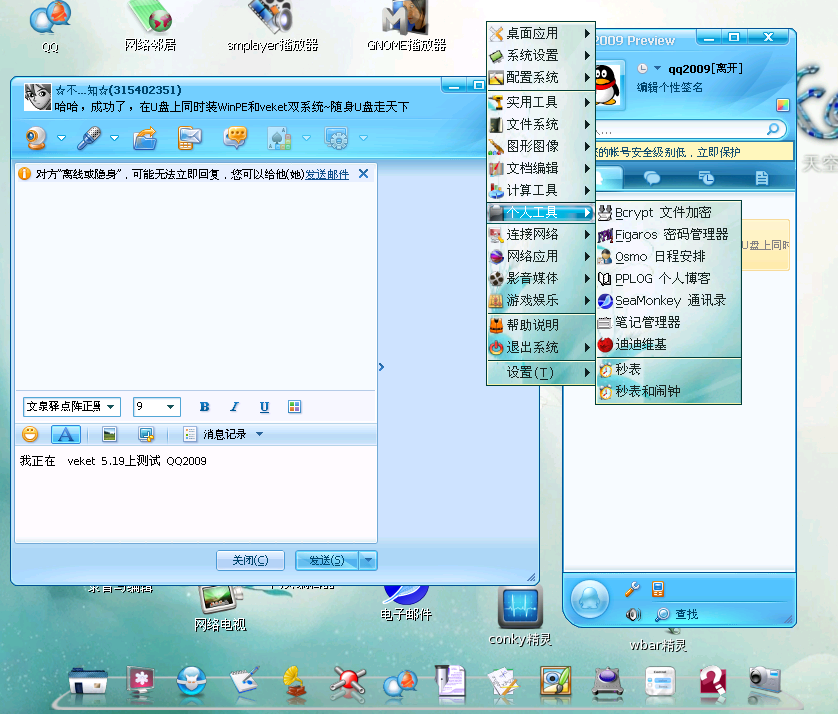Switch to the groups chat bubble tab
Screen dimensions: 838x714
pyautogui.click(x=652, y=178)
